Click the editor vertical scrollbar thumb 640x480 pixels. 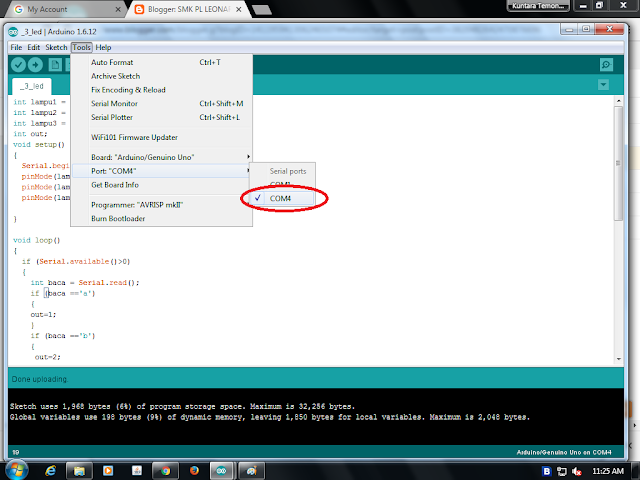click(x=618, y=163)
